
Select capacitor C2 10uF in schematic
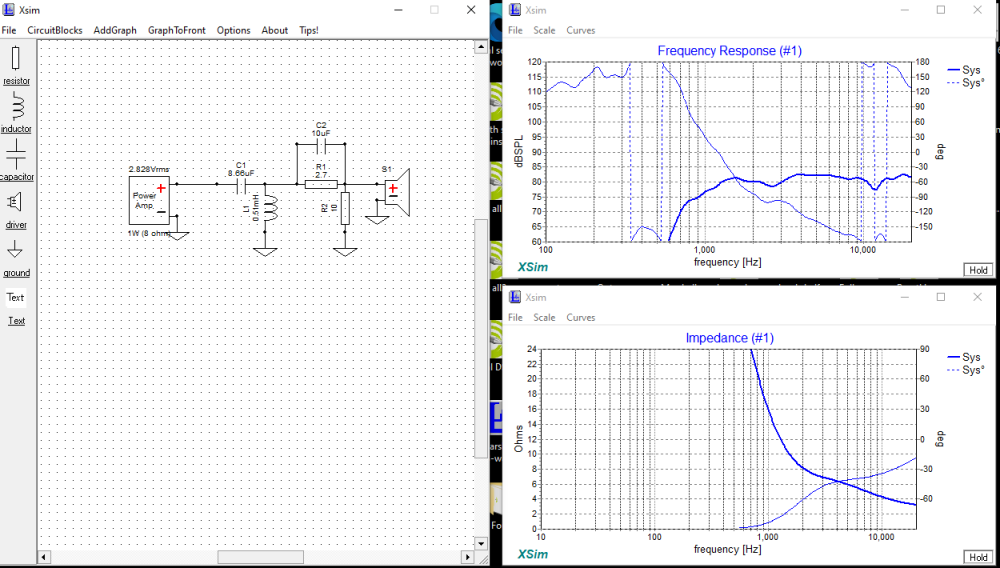click(x=320, y=144)
